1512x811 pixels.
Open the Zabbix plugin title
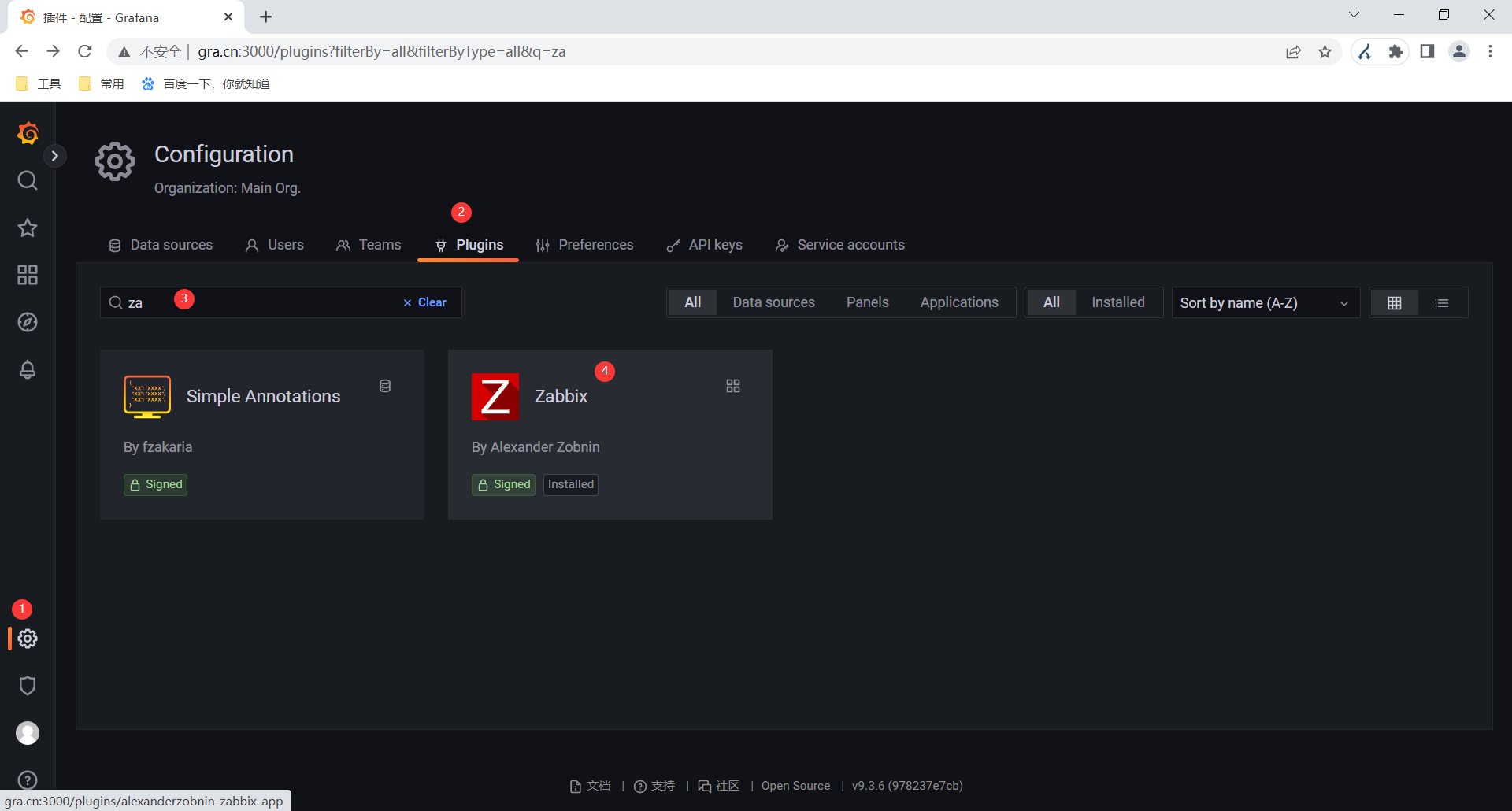[x=561, y=396]
